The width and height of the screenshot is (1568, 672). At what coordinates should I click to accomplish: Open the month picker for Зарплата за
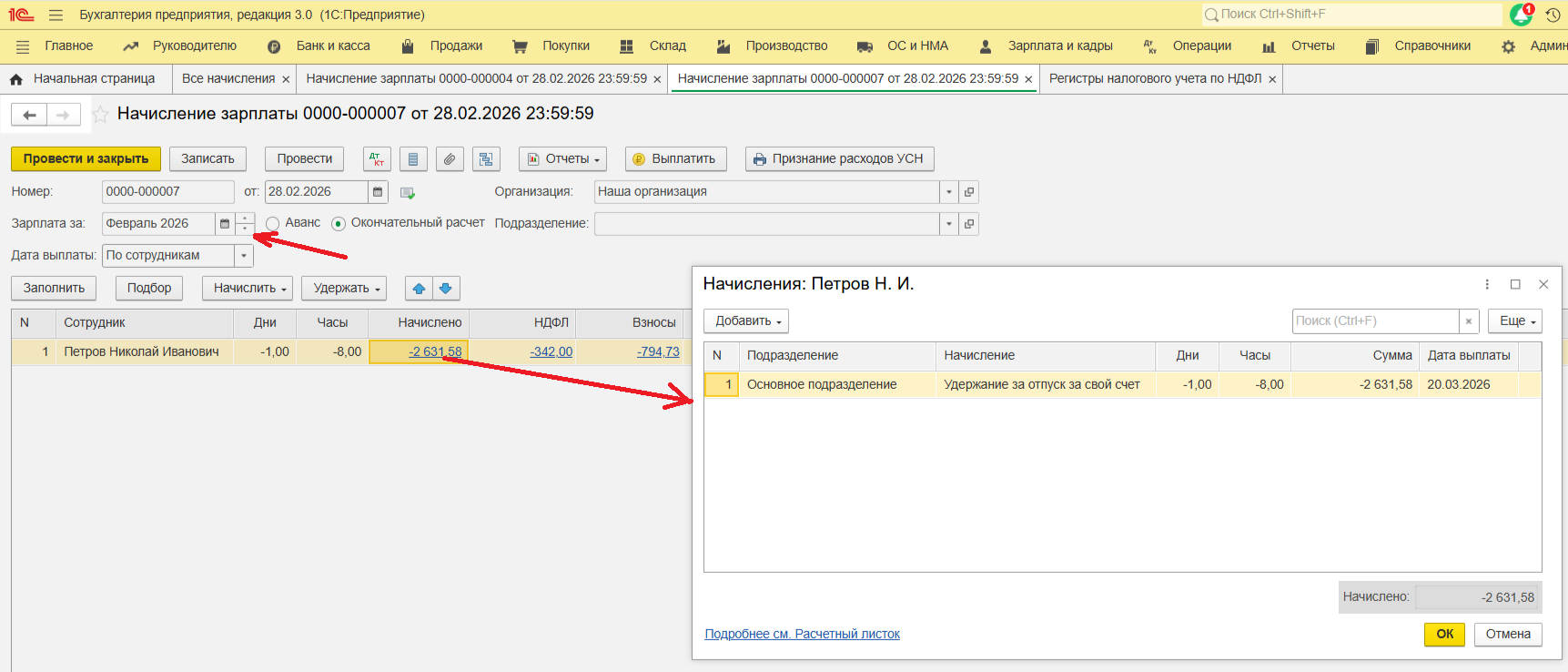click(x=225, y=224)
